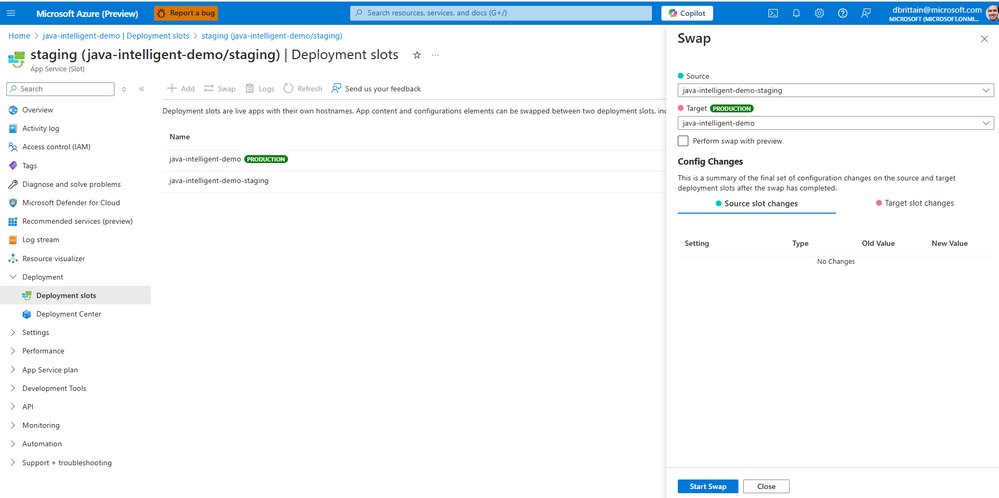This screenshot has width=999, height=498.
Task: Click Log stream icon
Action: [x=12, y=240]
